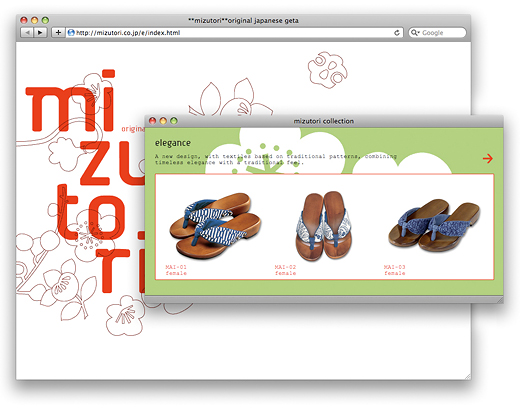Click the elegance collection heading
This screenshot has width=520, height=408.
173,143
